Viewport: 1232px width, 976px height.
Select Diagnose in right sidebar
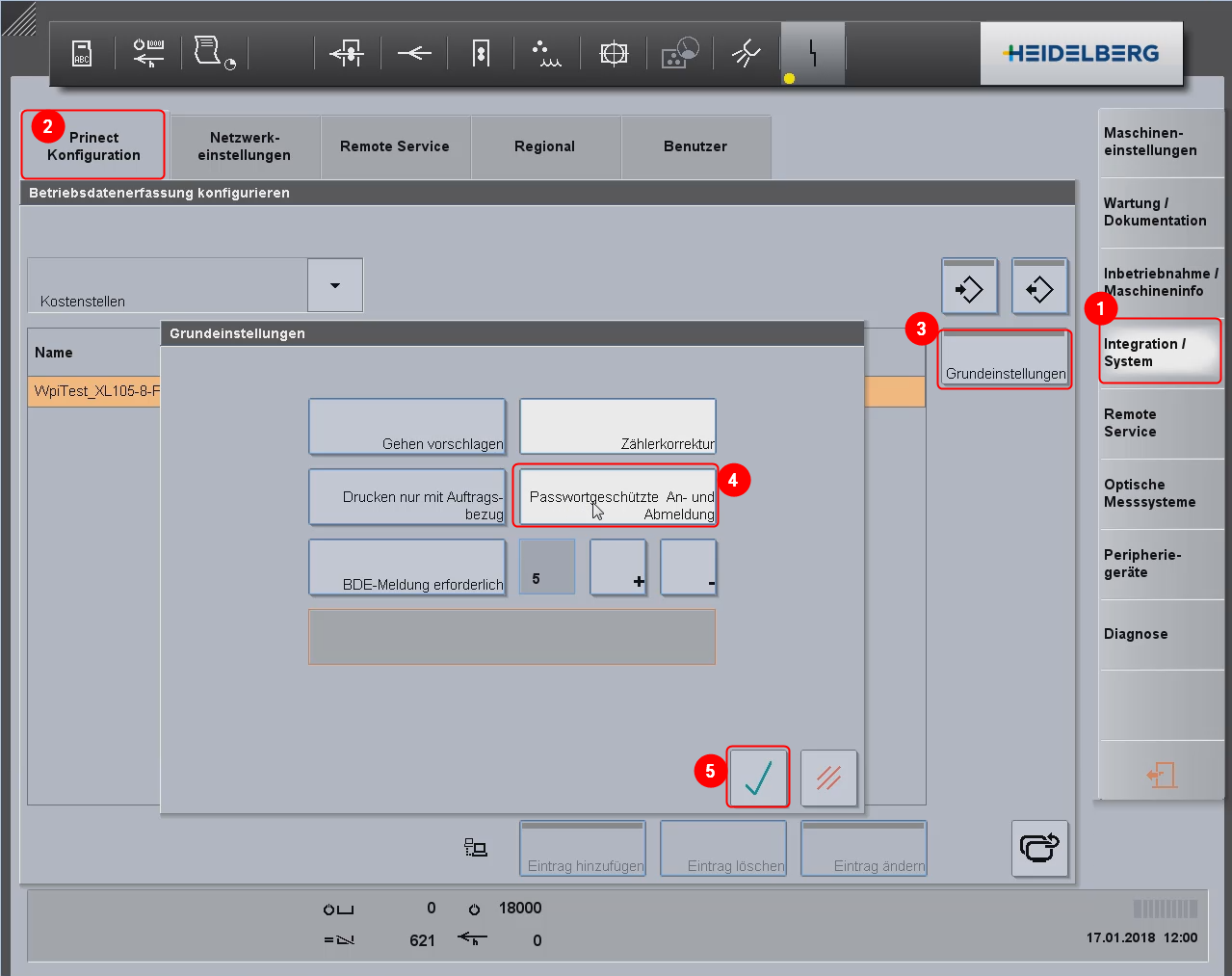[1161, 635]
